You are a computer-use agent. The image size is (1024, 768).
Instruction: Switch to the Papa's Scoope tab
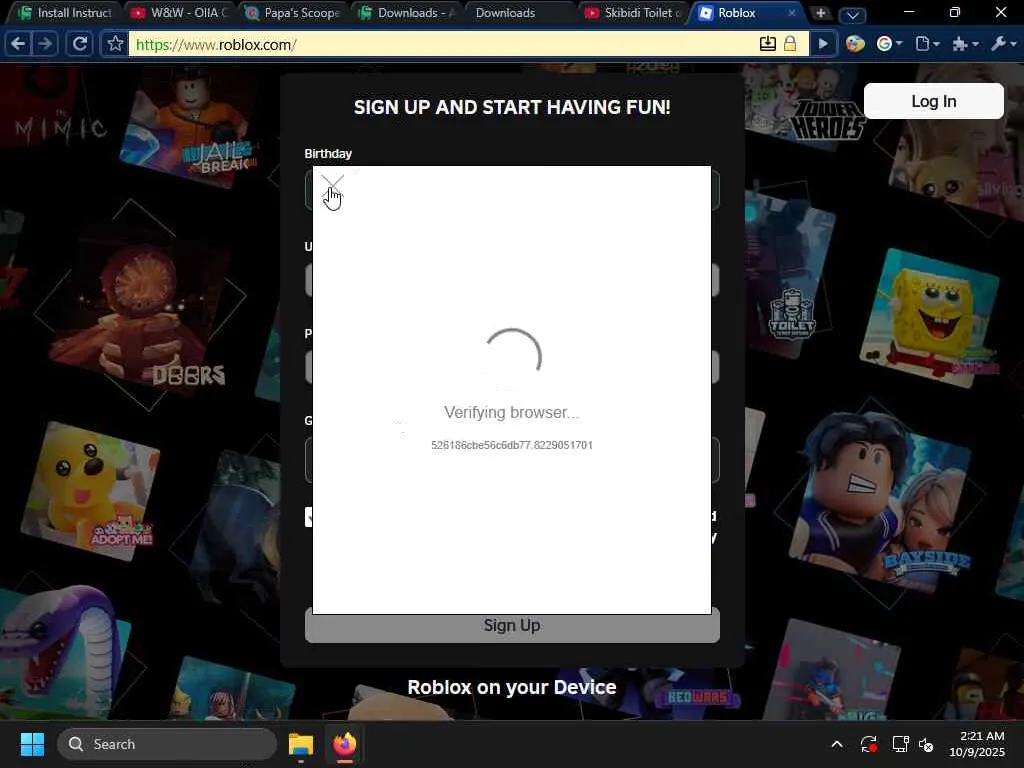click(x=293, y=12)
